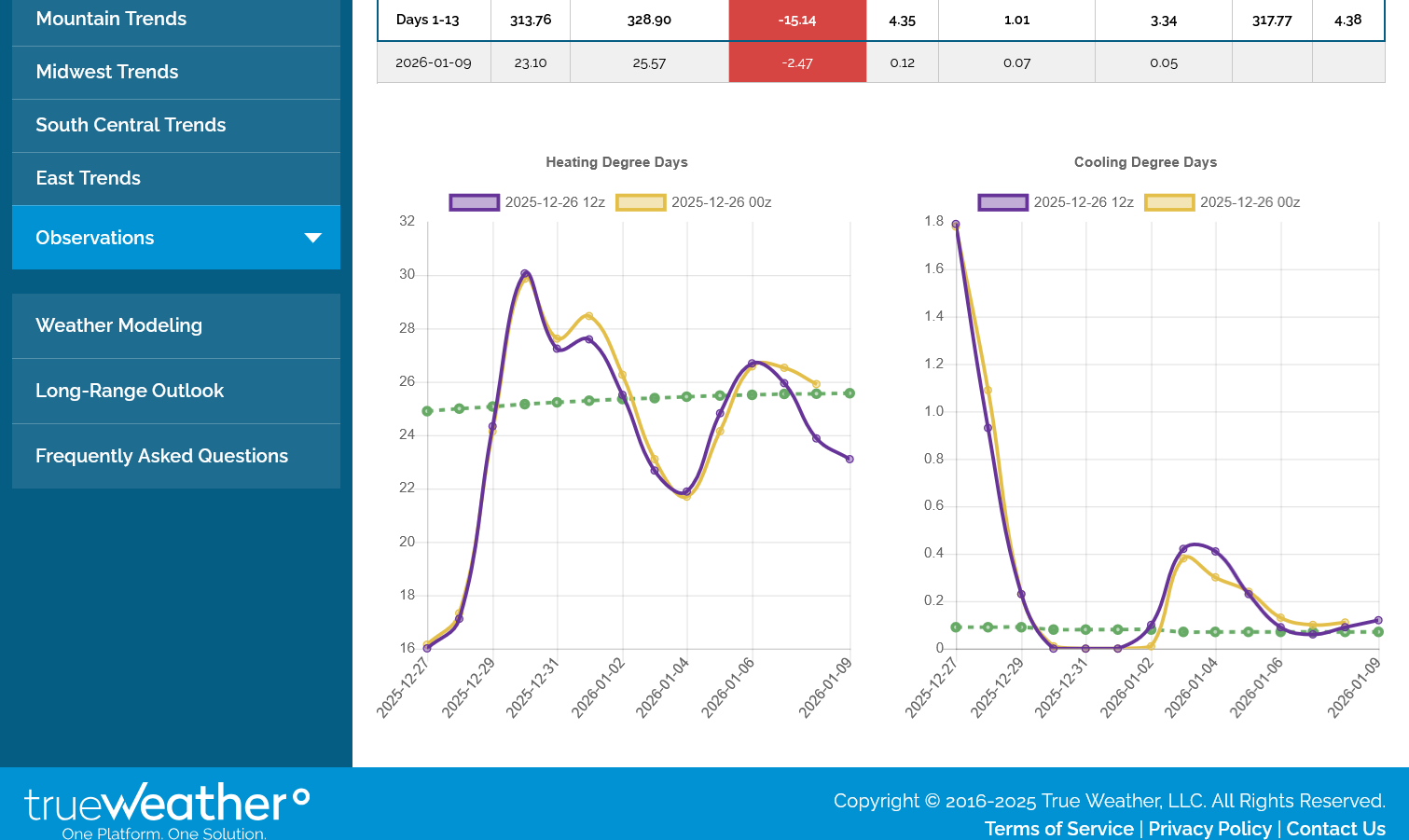Image resolution: width=1409 pixels, height=840 pixels.
Task: Open Weather Modeling section
Action: (119, 325)
